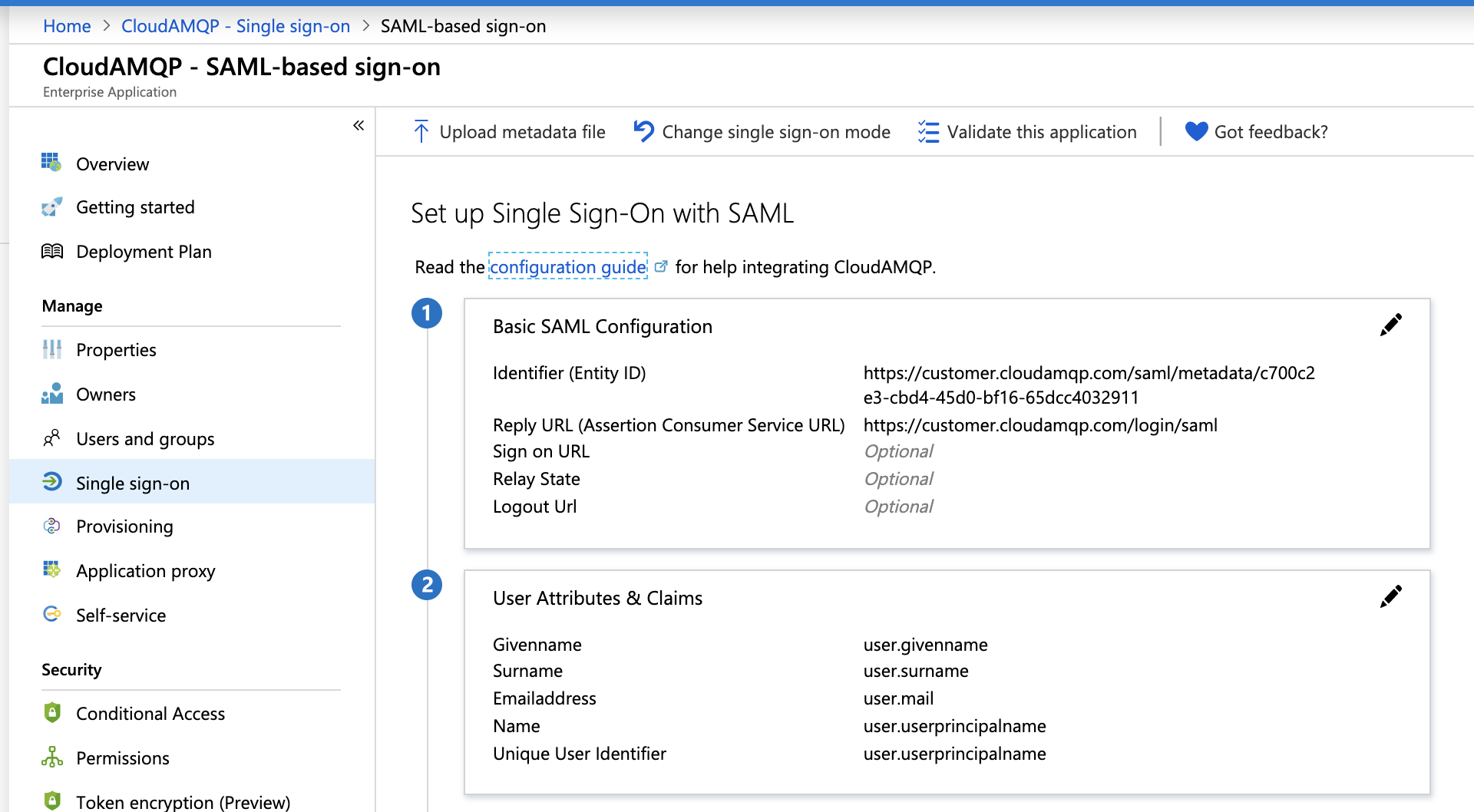The width and height of the screenshot is (1474, 812).
Task: Click the Permissions hierarchy icon
Action: tap(51, 757)
